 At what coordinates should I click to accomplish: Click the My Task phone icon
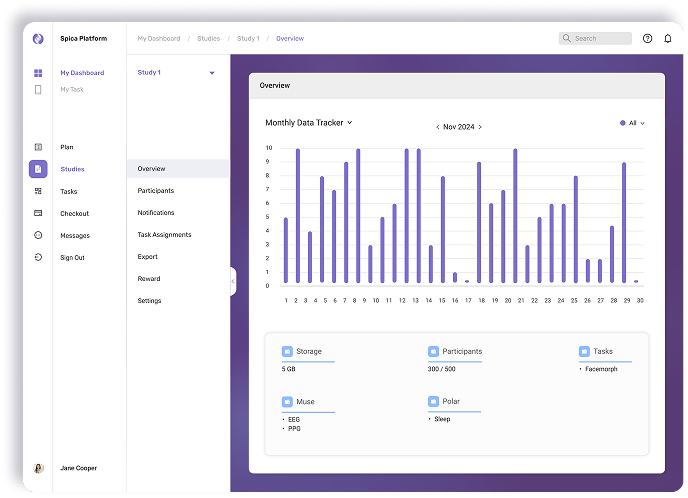38,90
